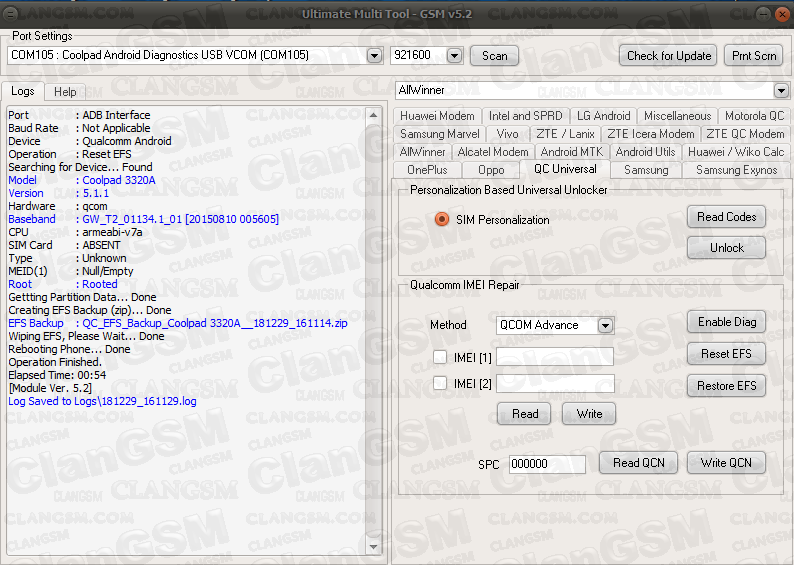This screenshot has width=794, height=565.
Task: Click the Read QCN button
Action: coord(638,463)
